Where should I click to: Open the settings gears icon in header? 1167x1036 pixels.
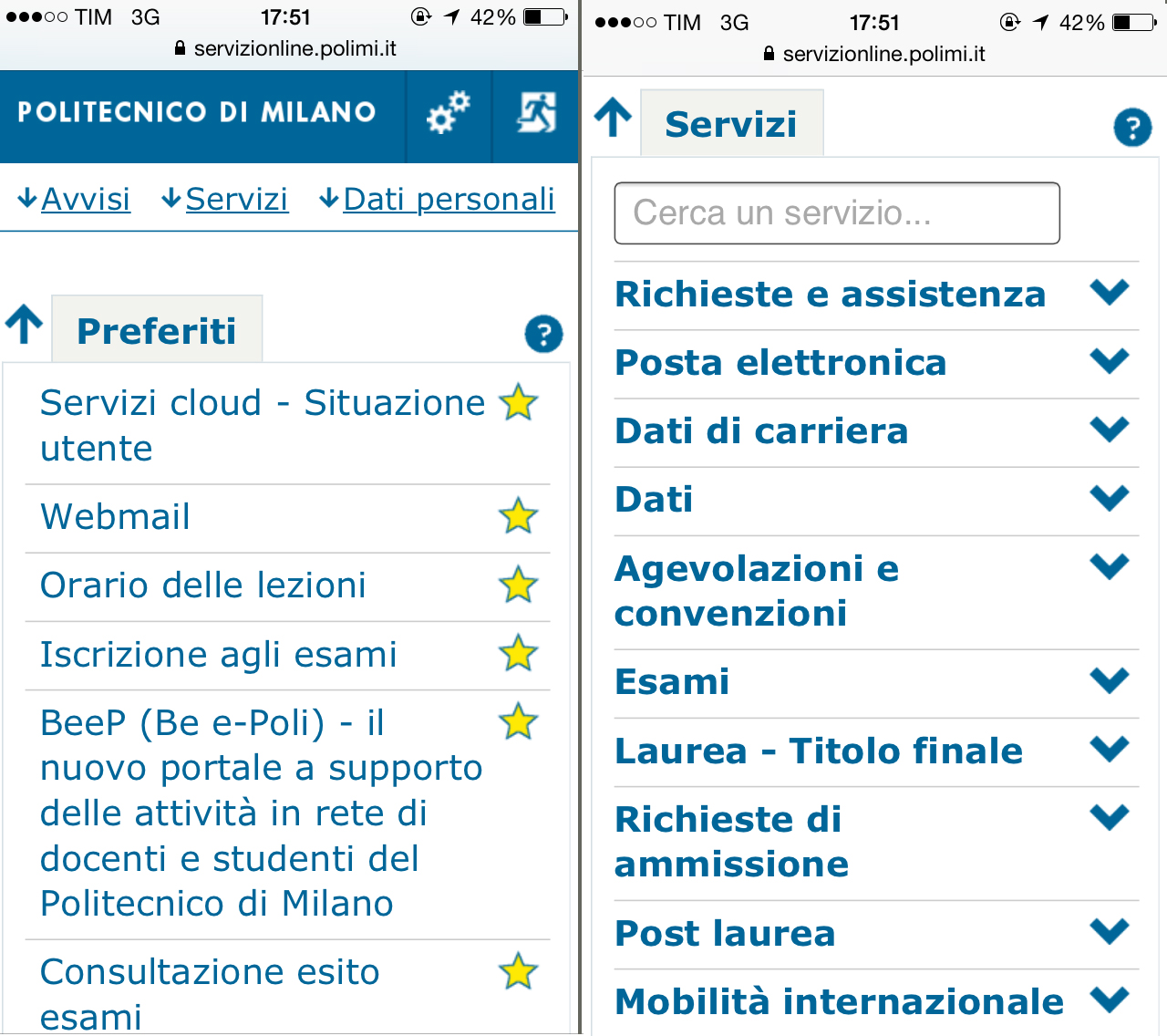pos(448,113)
